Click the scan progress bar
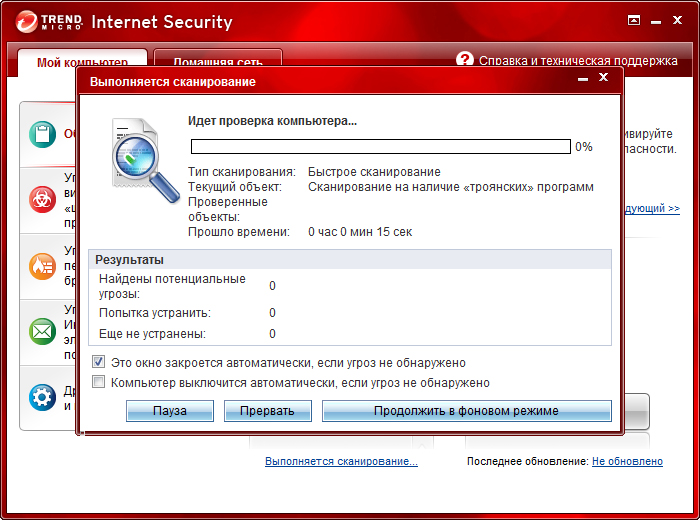700x520 pixels. (x=381, y=146)
